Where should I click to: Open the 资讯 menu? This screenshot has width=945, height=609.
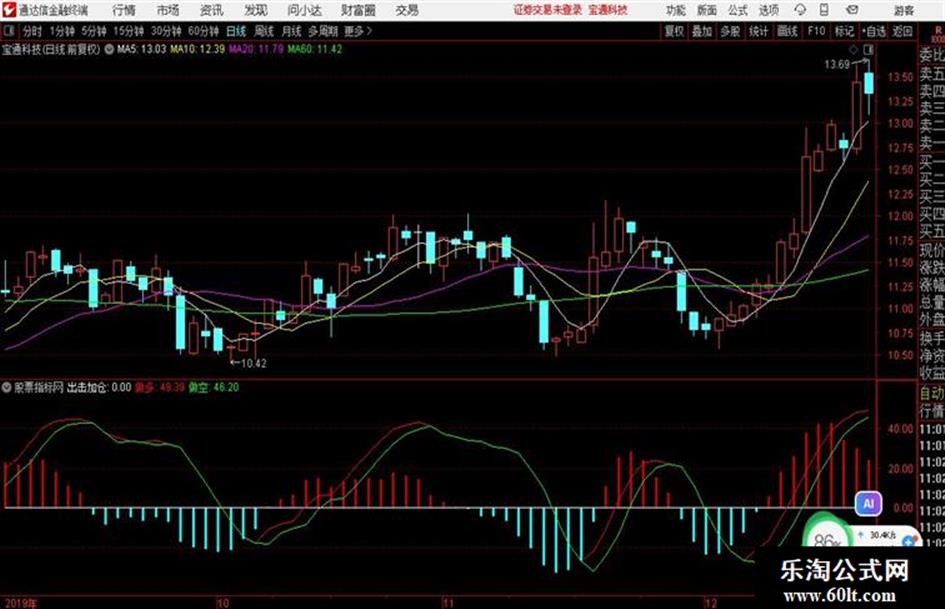click(212, 10)
